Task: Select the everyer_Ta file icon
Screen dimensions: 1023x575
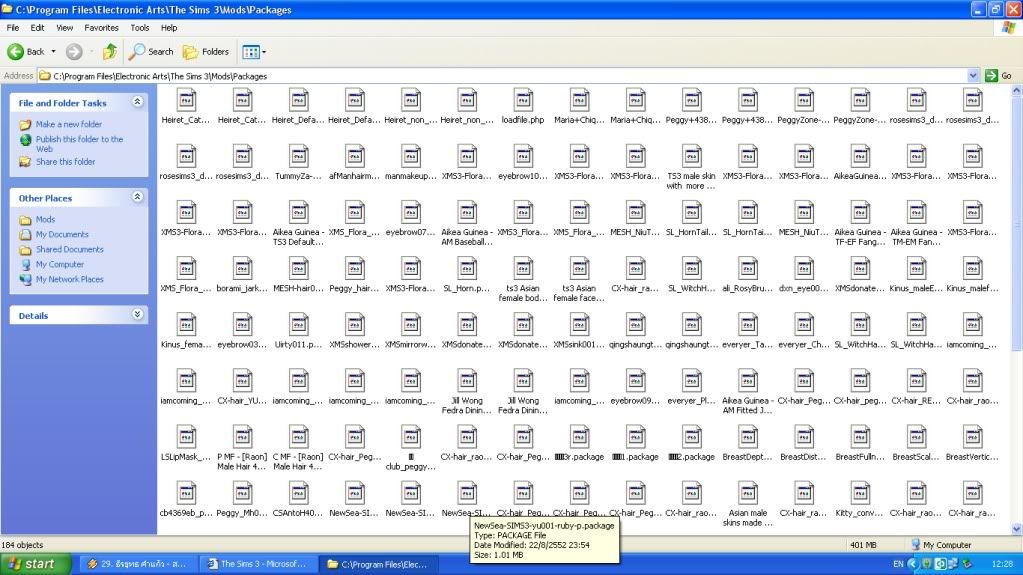Action: (748, 325)
